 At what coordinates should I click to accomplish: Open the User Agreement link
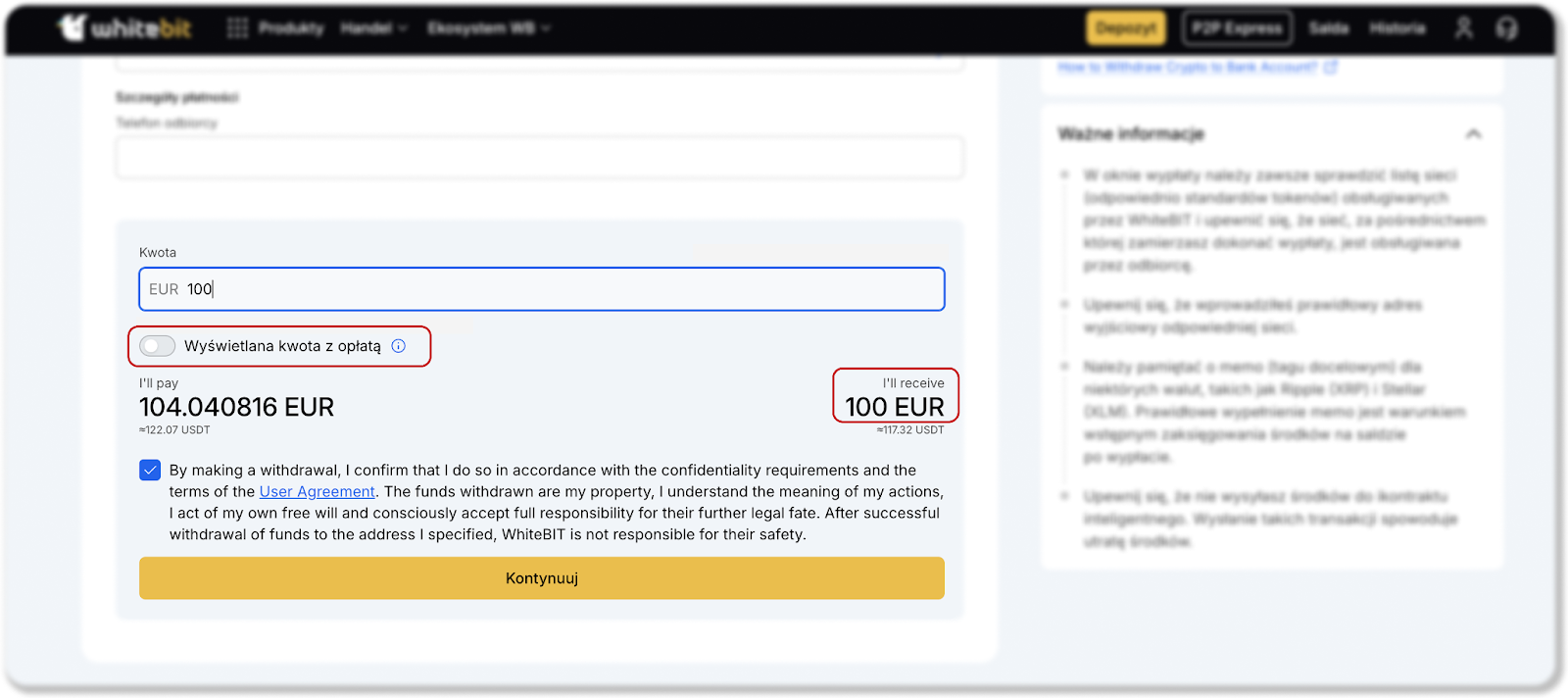click(317, 492)
